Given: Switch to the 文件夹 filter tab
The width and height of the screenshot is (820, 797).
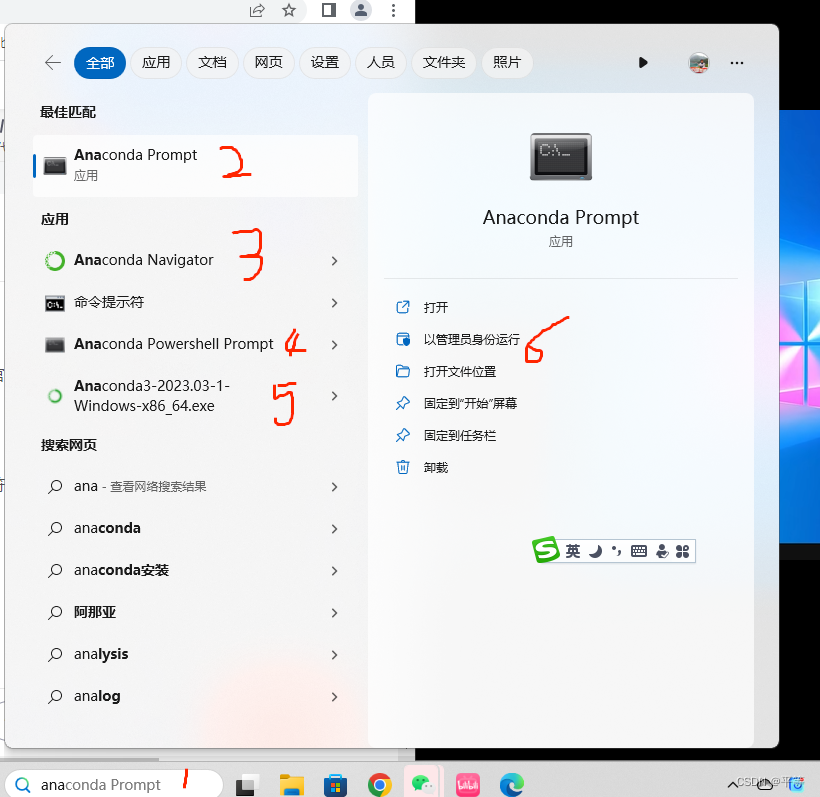Looking at the screenshot, I should tap(443, 63).
